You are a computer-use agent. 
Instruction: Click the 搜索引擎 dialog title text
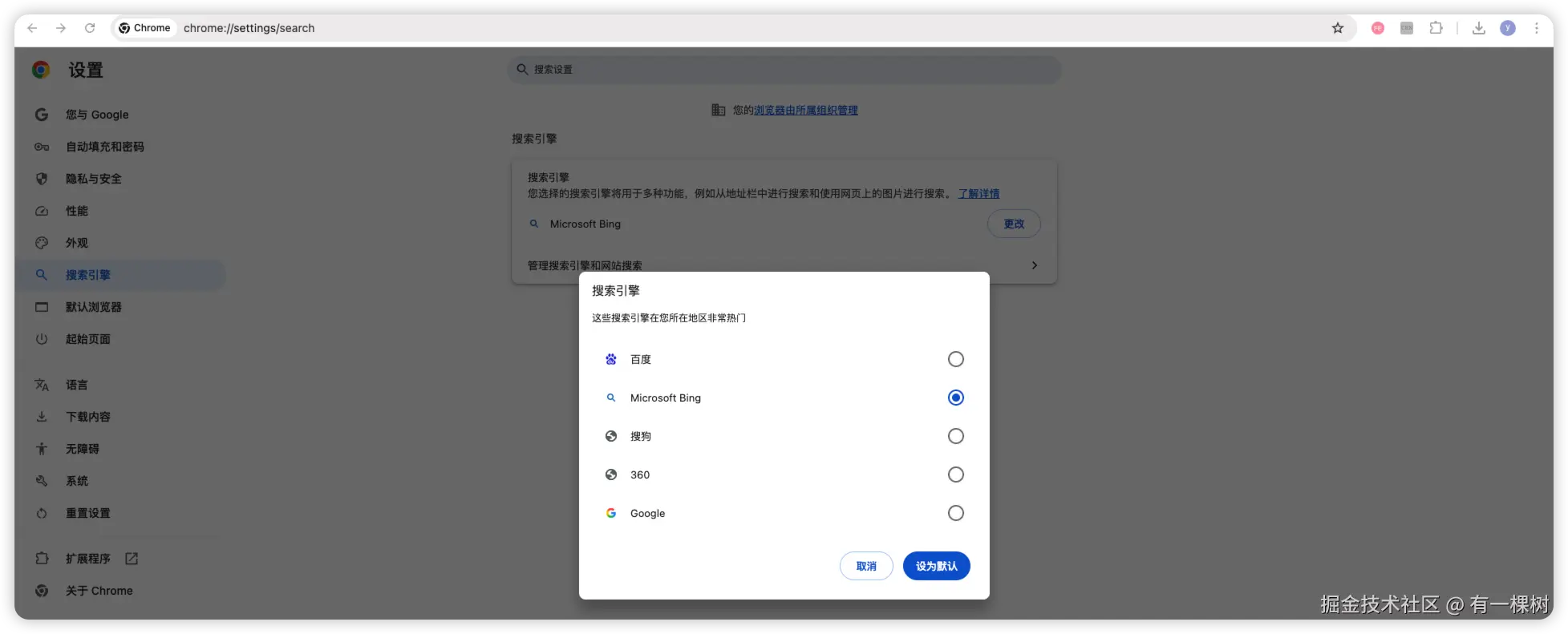616,290
